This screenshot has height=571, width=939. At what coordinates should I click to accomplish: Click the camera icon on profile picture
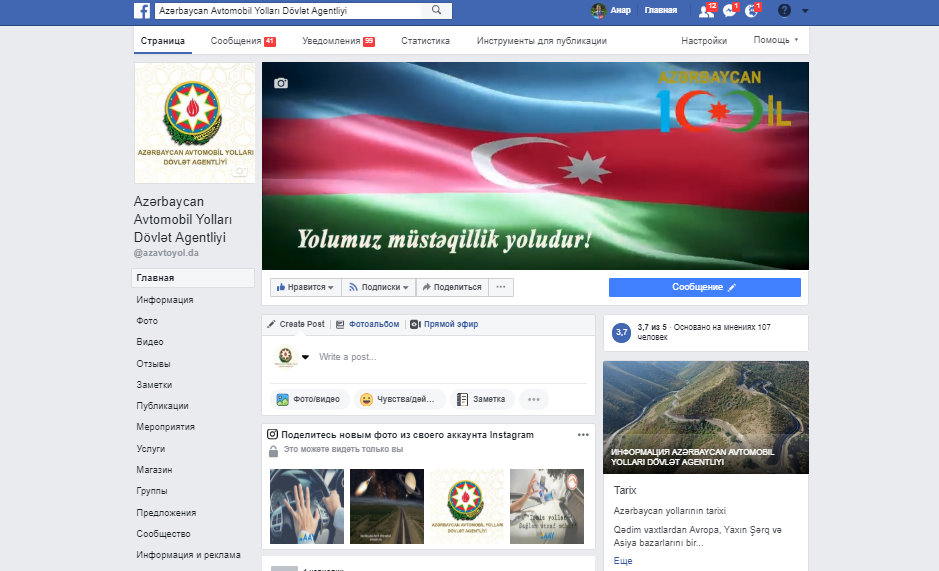[x=239, y=172]
